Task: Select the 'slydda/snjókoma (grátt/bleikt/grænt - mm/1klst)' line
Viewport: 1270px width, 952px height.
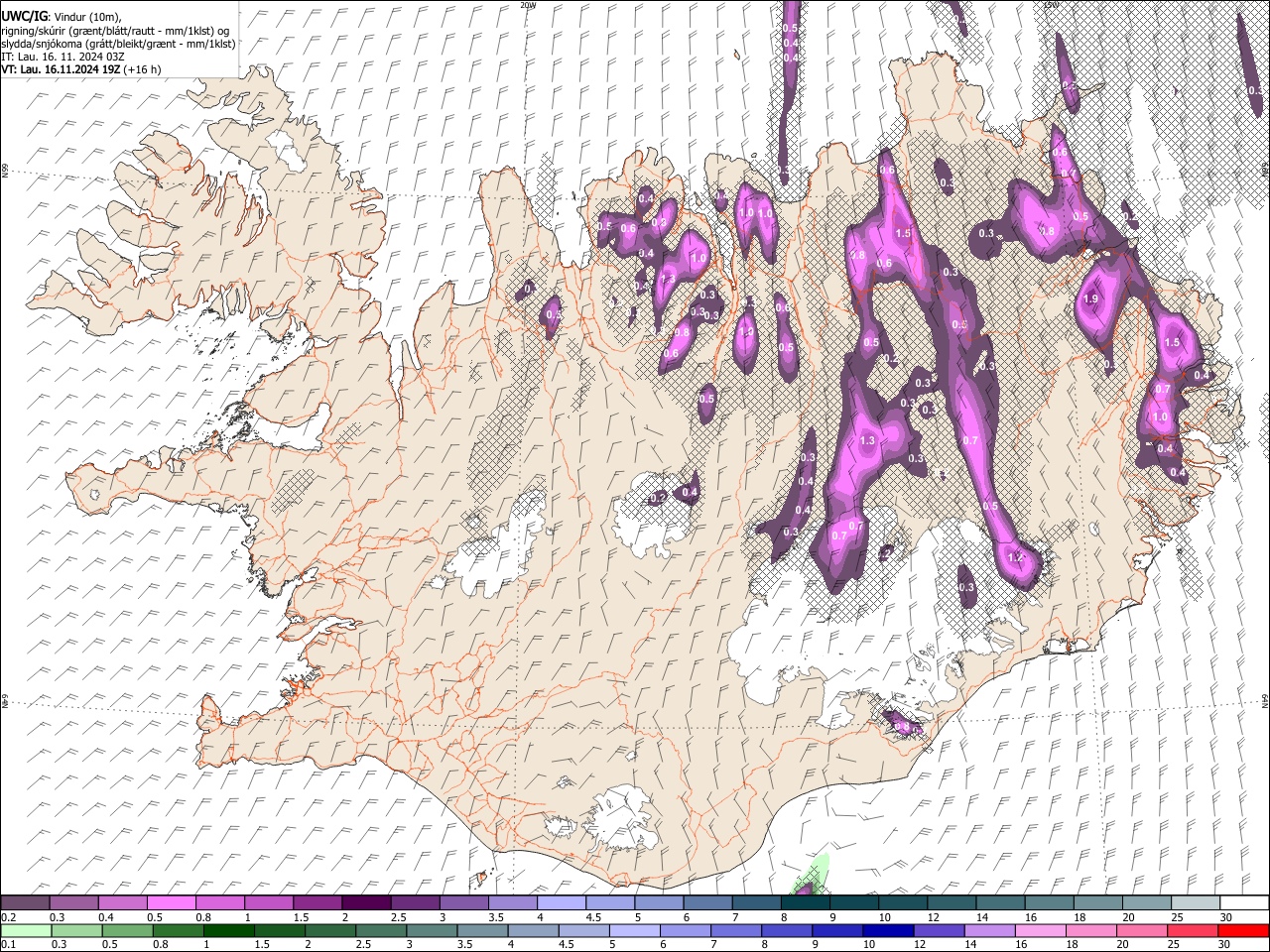Action: pyautogui.click(x=117, y=45)
